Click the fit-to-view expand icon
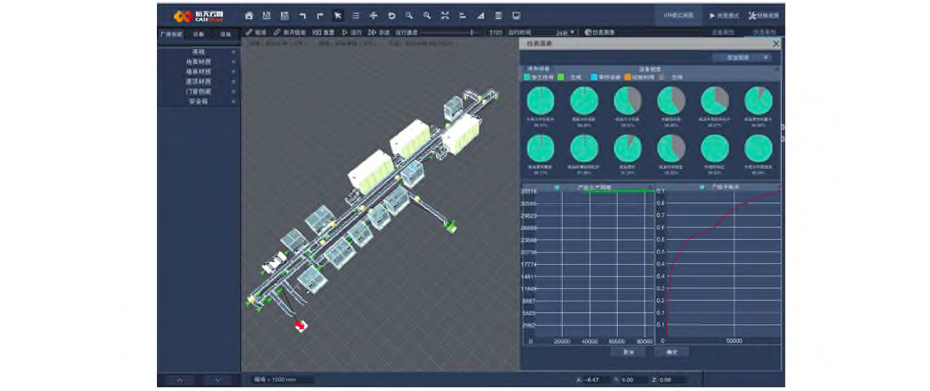930x391 pixels. coord(445,15)
